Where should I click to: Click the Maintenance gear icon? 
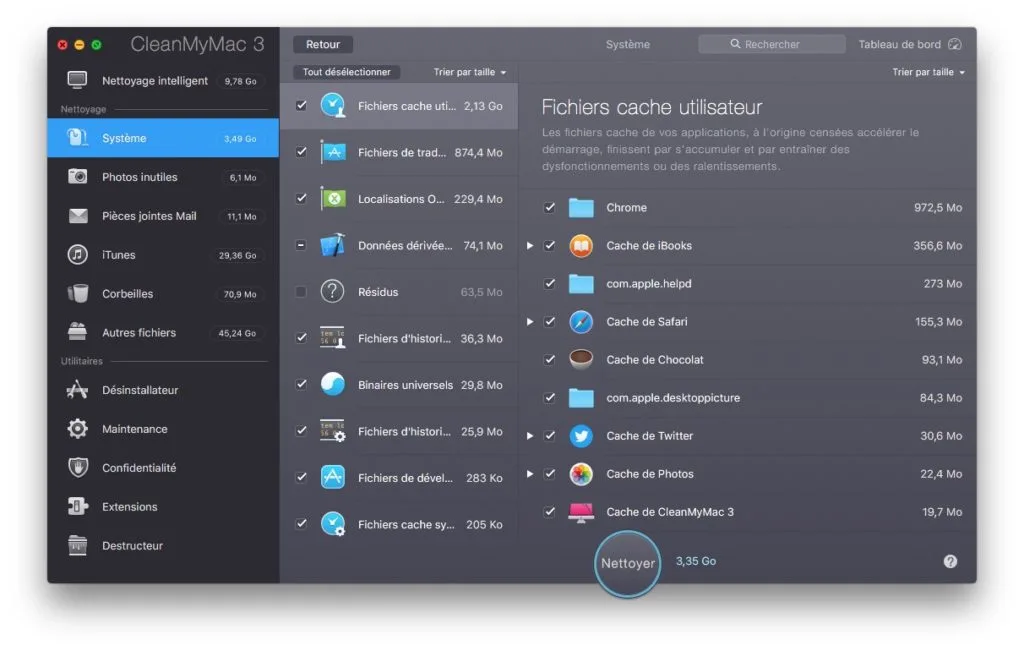(78, 428)
